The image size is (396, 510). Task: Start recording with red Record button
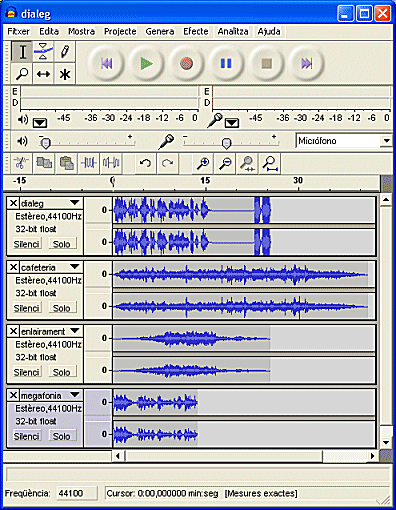[186, 63]
